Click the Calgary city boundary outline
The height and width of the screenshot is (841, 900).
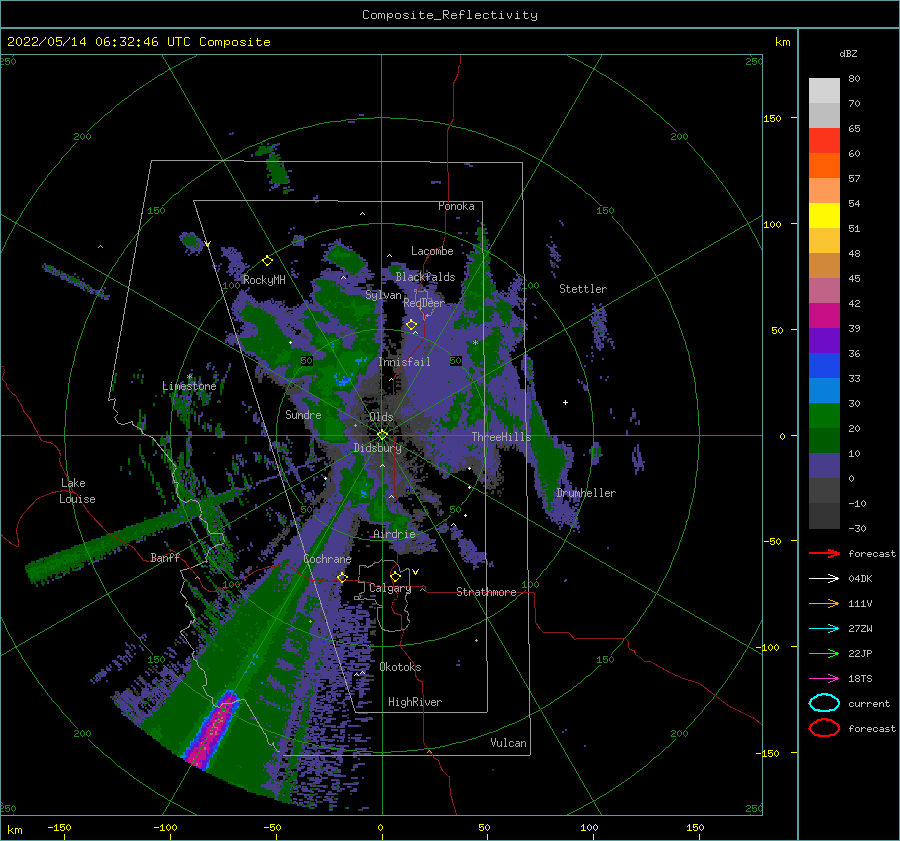(385, 597)
